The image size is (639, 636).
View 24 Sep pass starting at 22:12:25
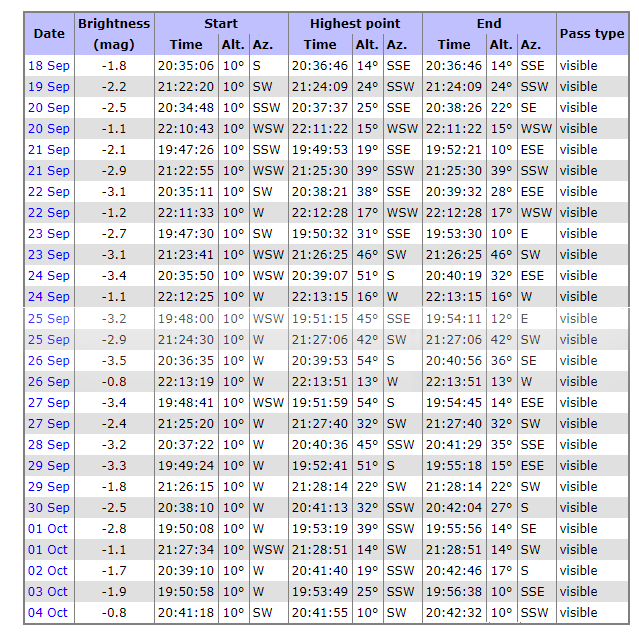pos(48,297)
